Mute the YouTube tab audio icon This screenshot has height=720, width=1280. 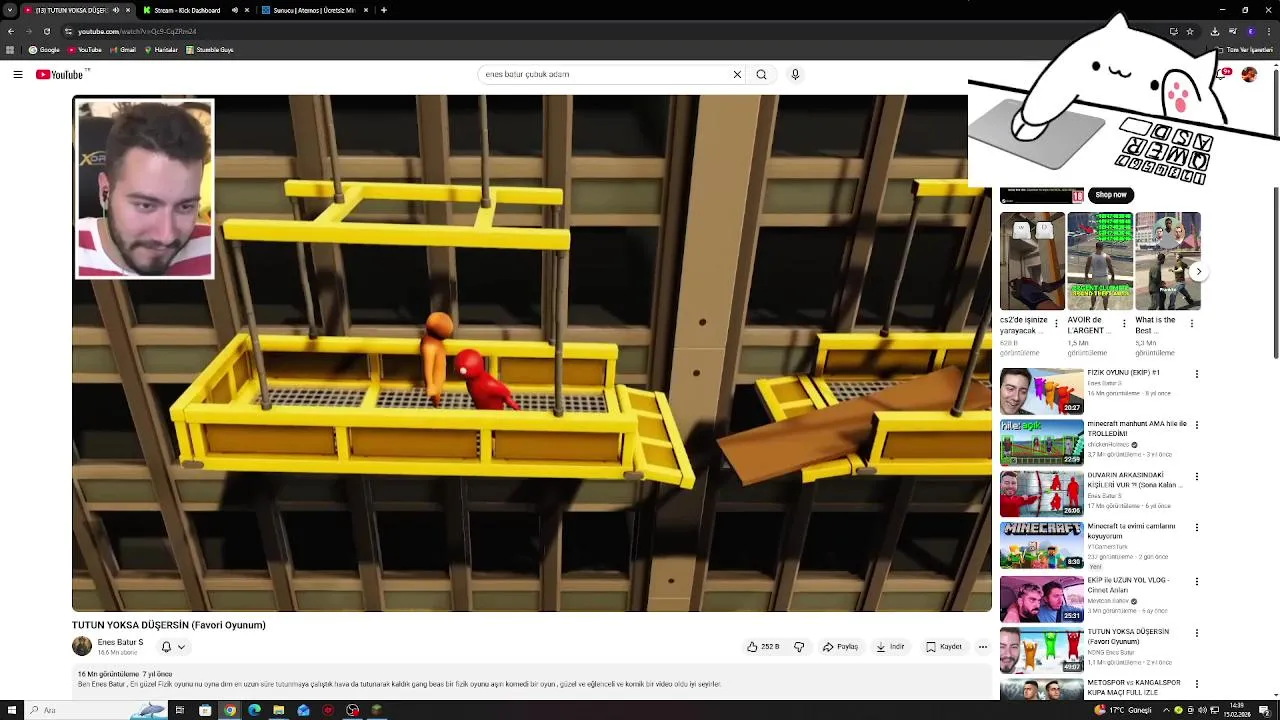coord(115,10)
